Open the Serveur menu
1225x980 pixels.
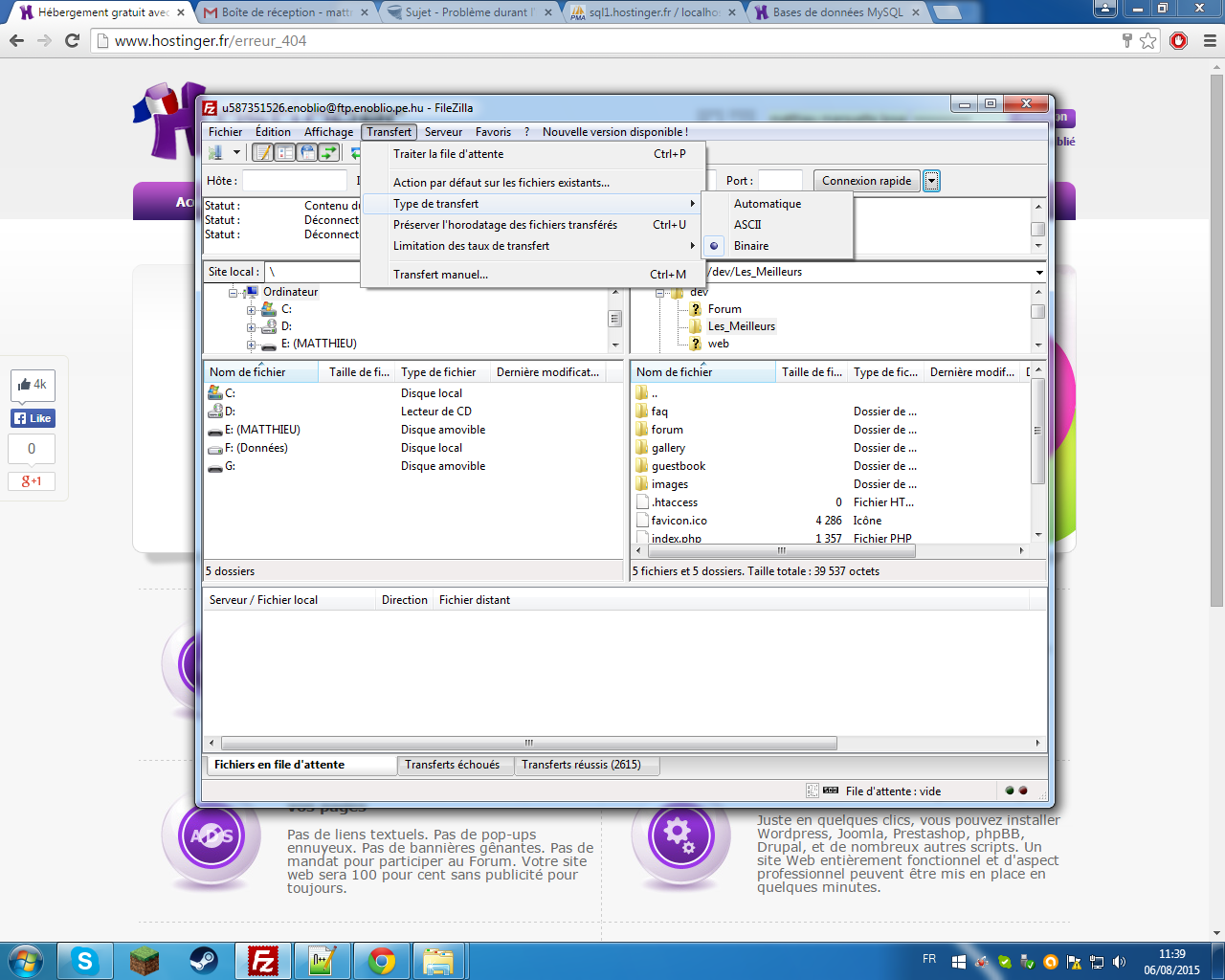pos(443,132)
